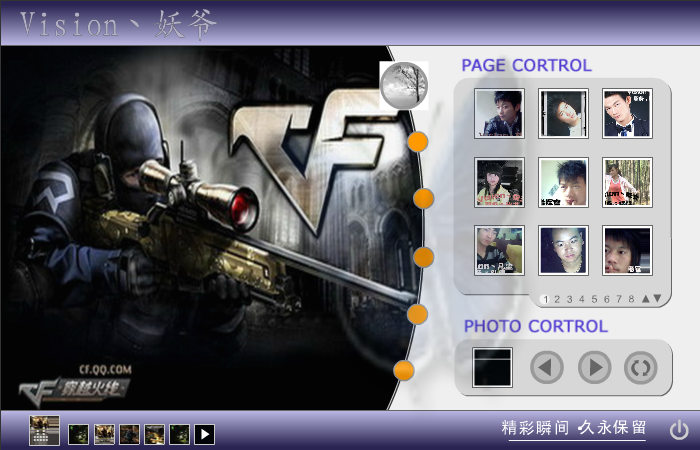Open the man in bow tie photo thumbnail
Image resolution: width=700 pixels, height=450 pixels.
(x=627, y=113)
